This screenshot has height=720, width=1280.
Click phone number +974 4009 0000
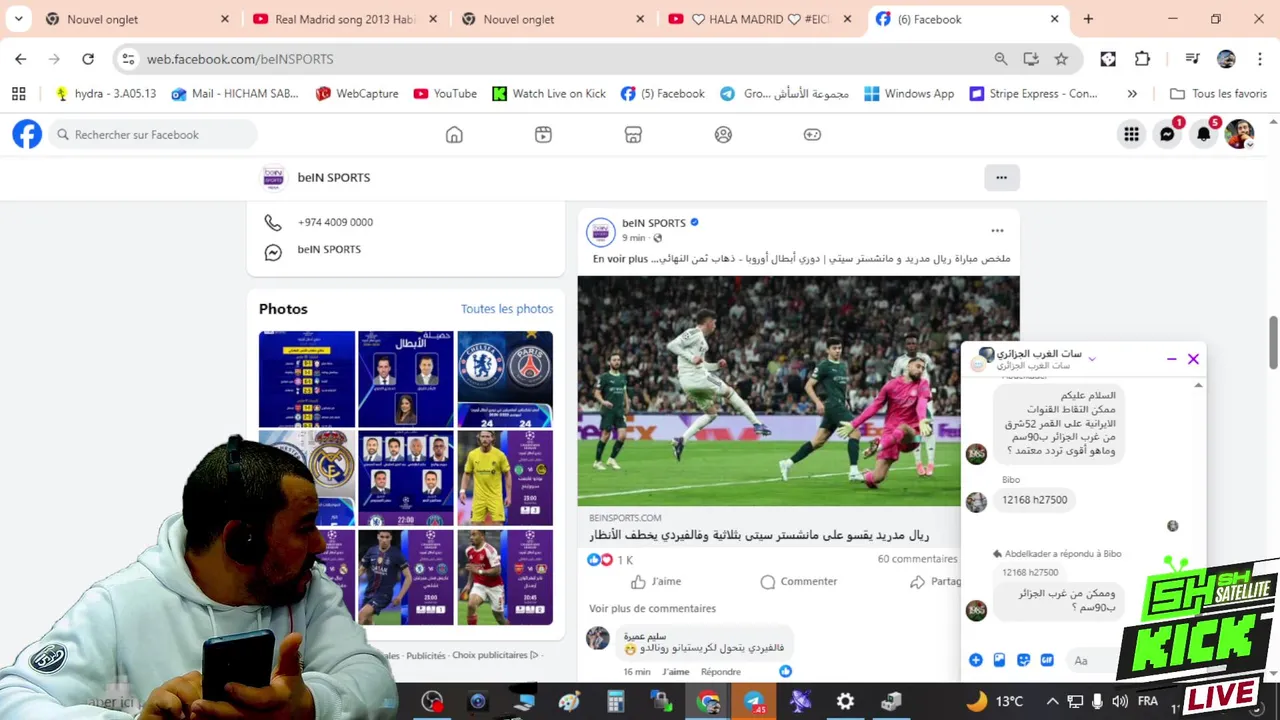pyautogui.click(x=335, y=222)
